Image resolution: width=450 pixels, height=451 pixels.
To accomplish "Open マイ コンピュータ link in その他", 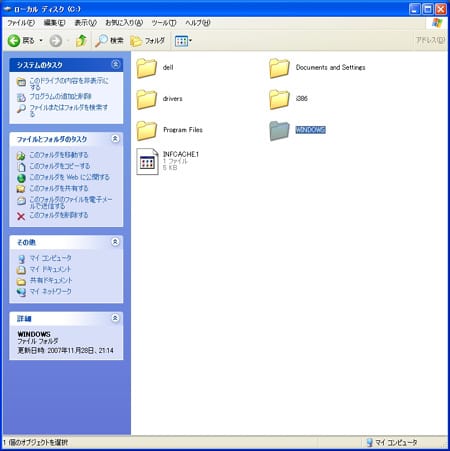I will click(x=50, y=258).
